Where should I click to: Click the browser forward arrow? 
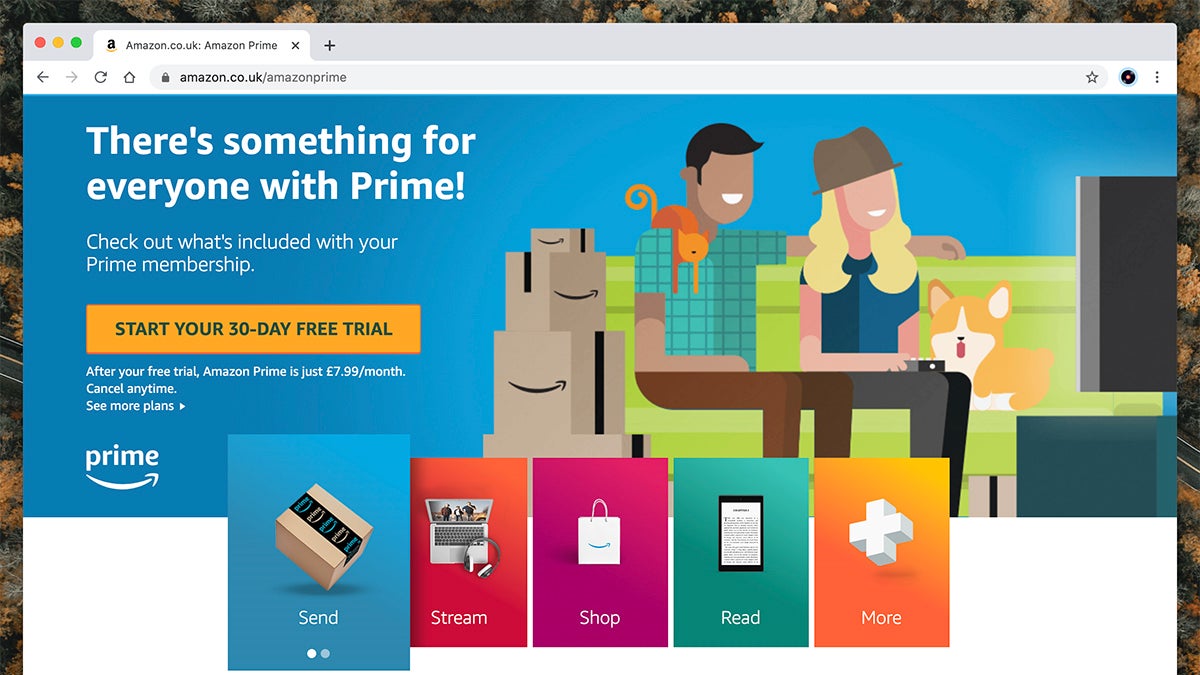71,77
